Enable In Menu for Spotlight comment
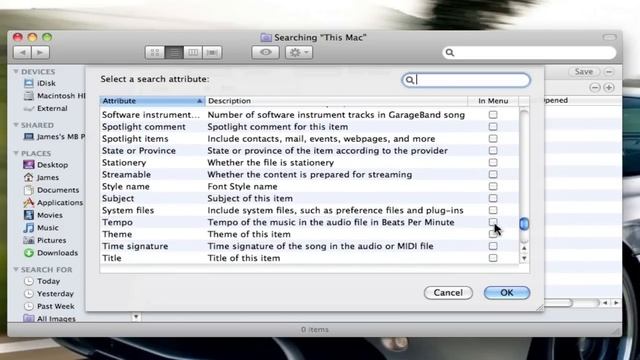Image resolution: width=640 pixels, height=360 pixels. click(x=493, y=127)
